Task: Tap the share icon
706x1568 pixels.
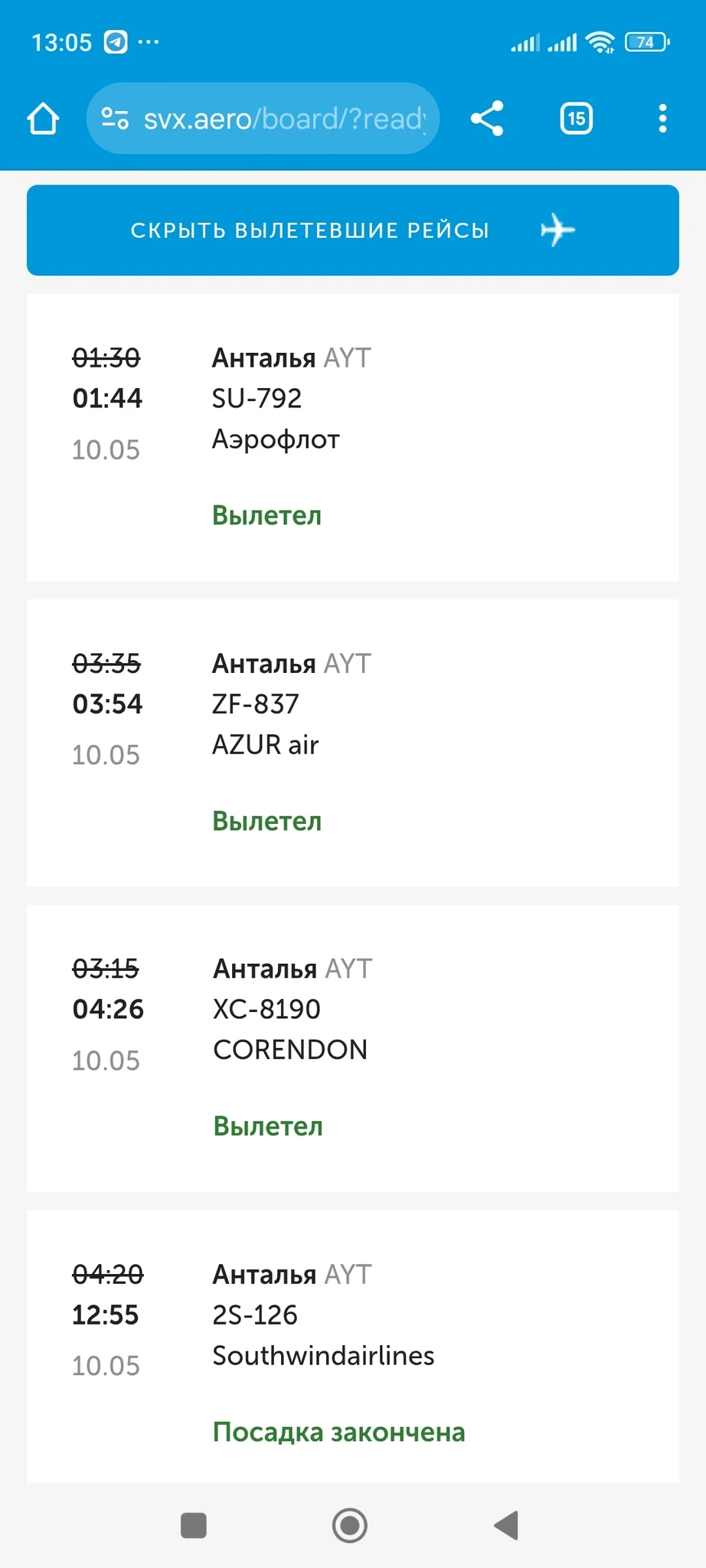Action: [x=487, y=119]
